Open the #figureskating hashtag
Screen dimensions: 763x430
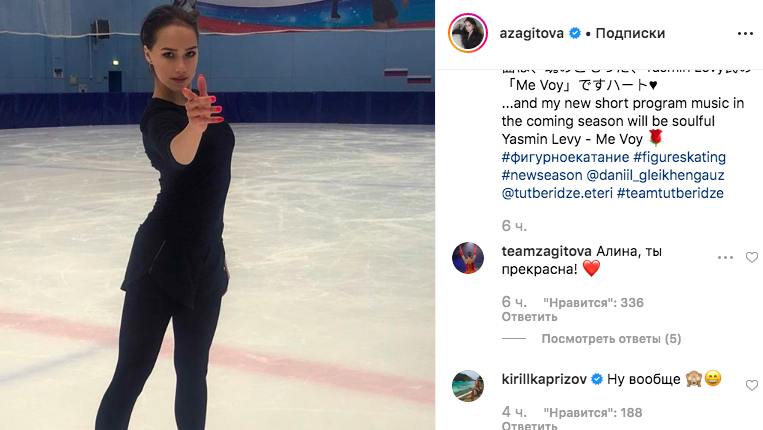pyautogui.click(x=679, y=157)
